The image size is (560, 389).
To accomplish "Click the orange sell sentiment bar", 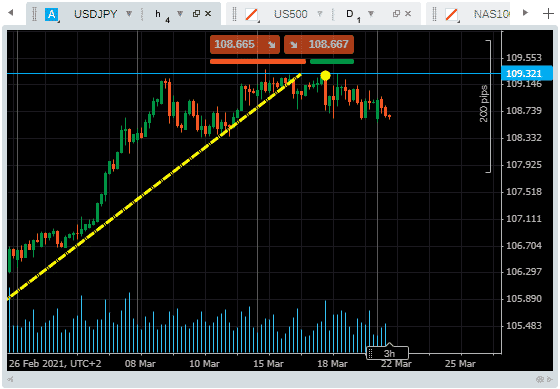I will point(258,61).
